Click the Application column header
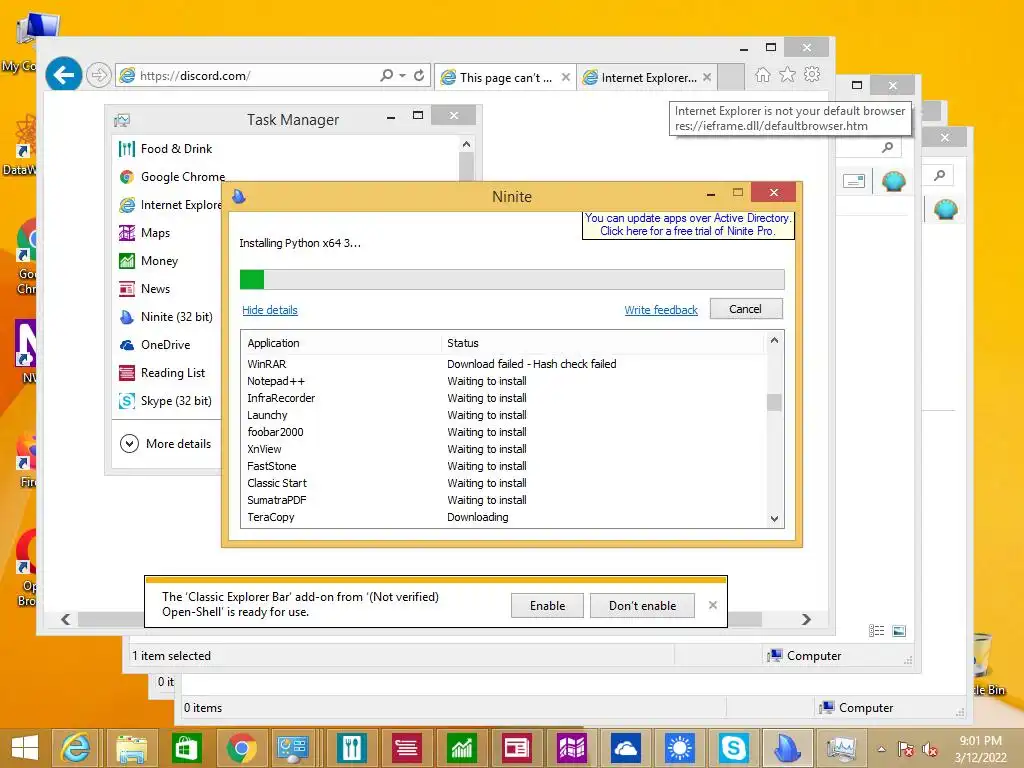 coord(341,344)
